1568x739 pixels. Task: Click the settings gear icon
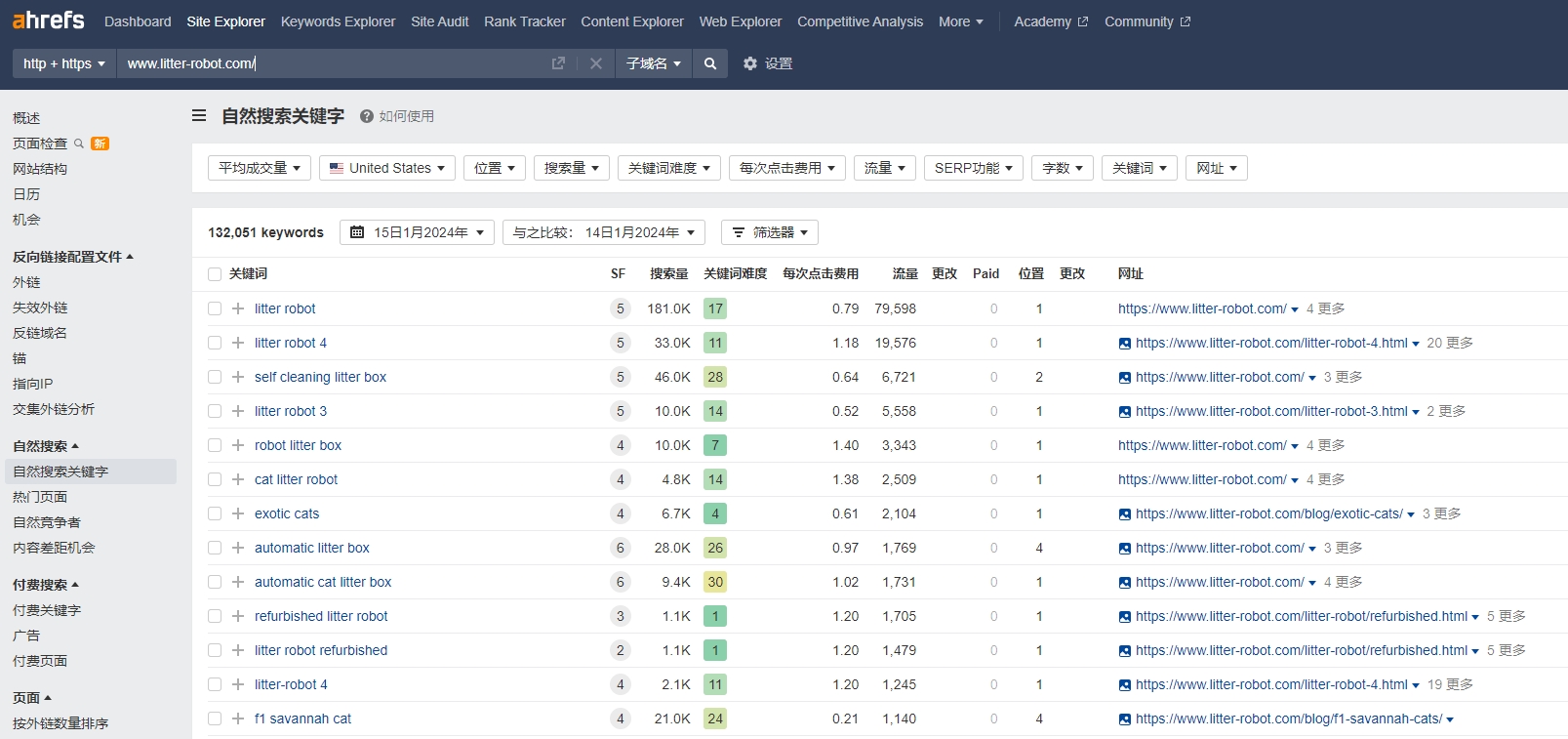[x=750, y=63]
